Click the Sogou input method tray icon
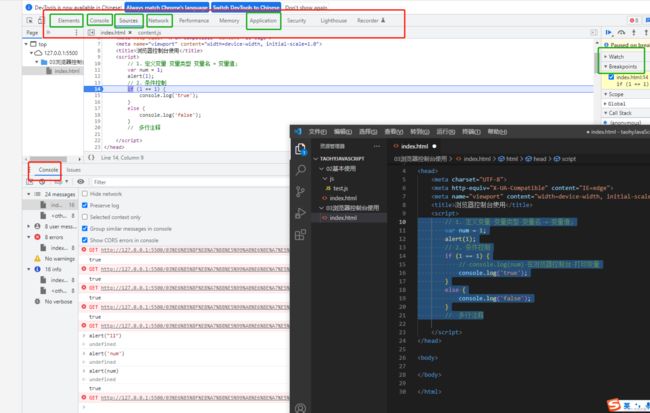 [614, 405]
